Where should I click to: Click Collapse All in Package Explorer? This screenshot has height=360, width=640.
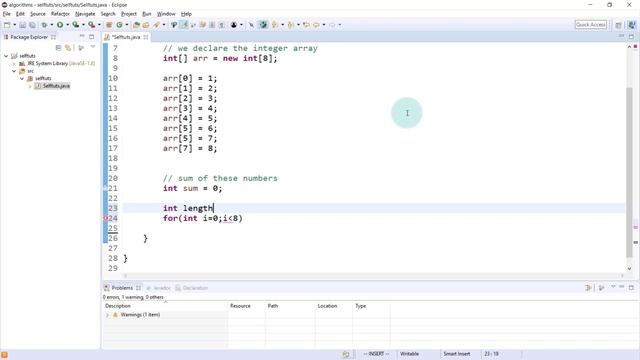click(x=58, y=48)
